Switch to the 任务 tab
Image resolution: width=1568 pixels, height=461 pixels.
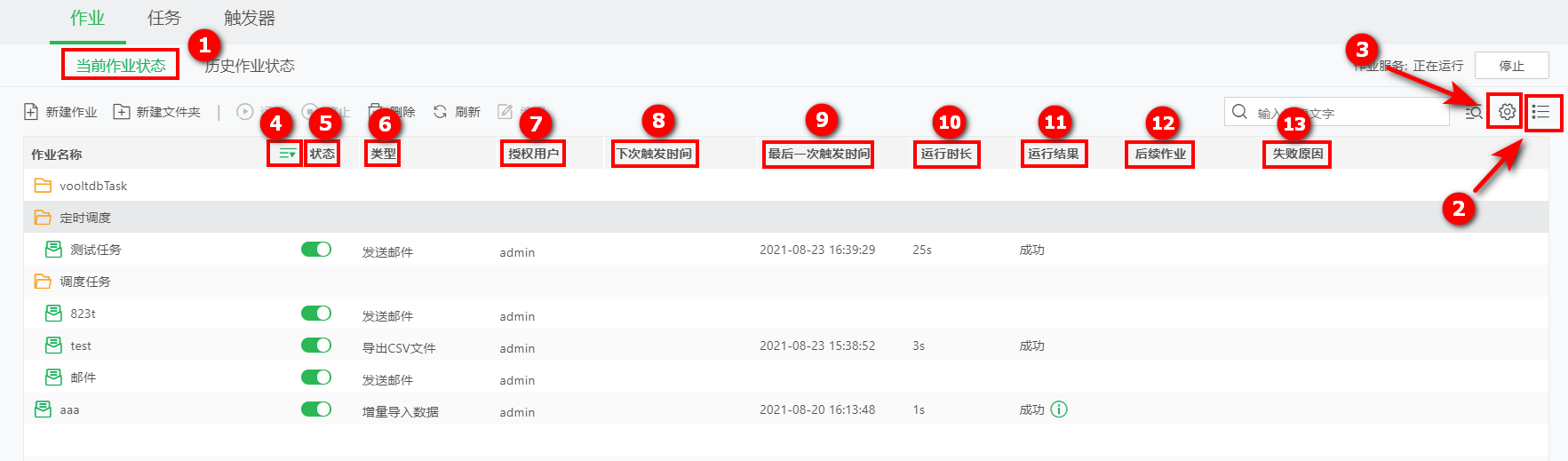pos(164,19)
